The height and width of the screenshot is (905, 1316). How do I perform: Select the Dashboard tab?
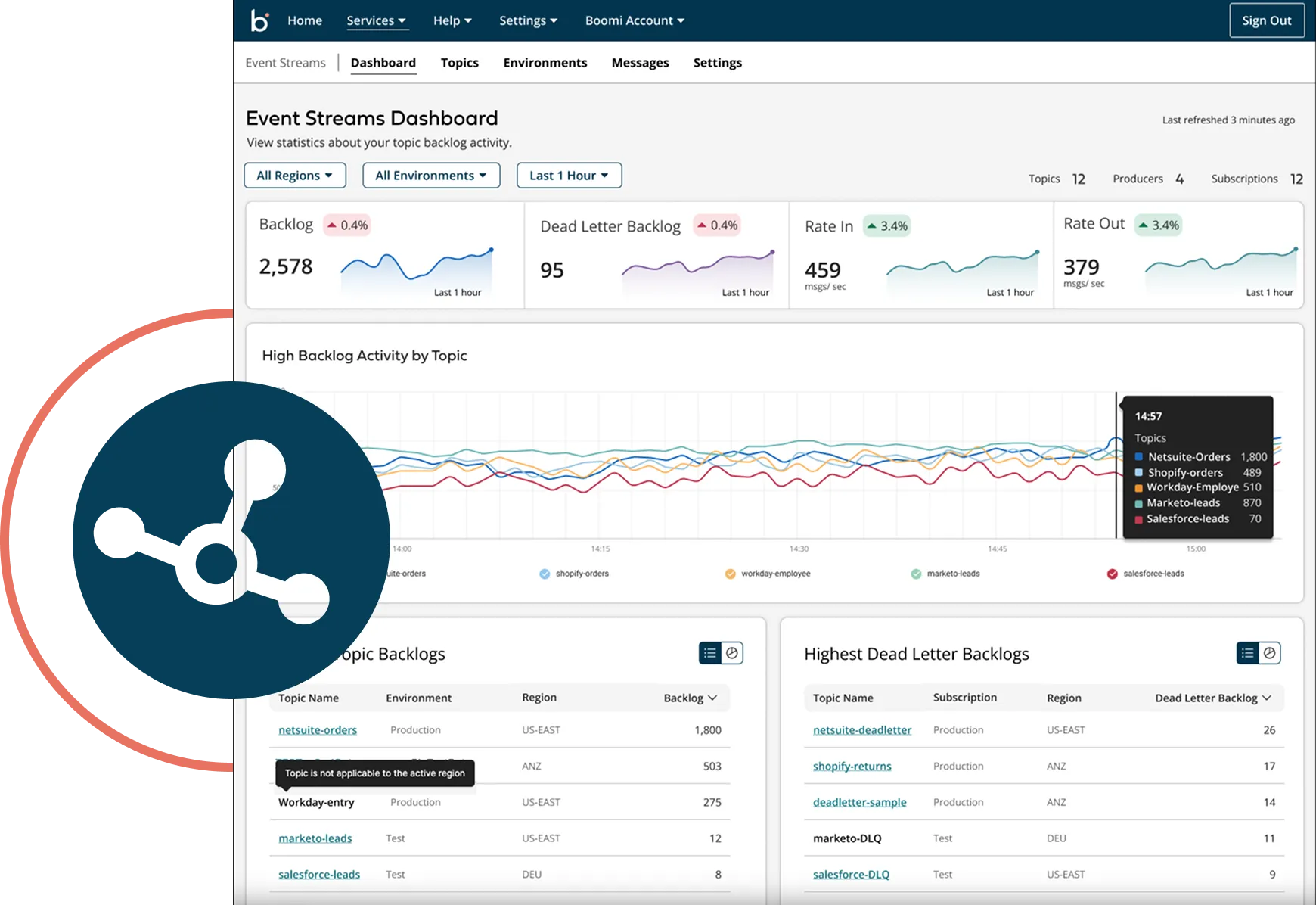(x=383, y=63)
